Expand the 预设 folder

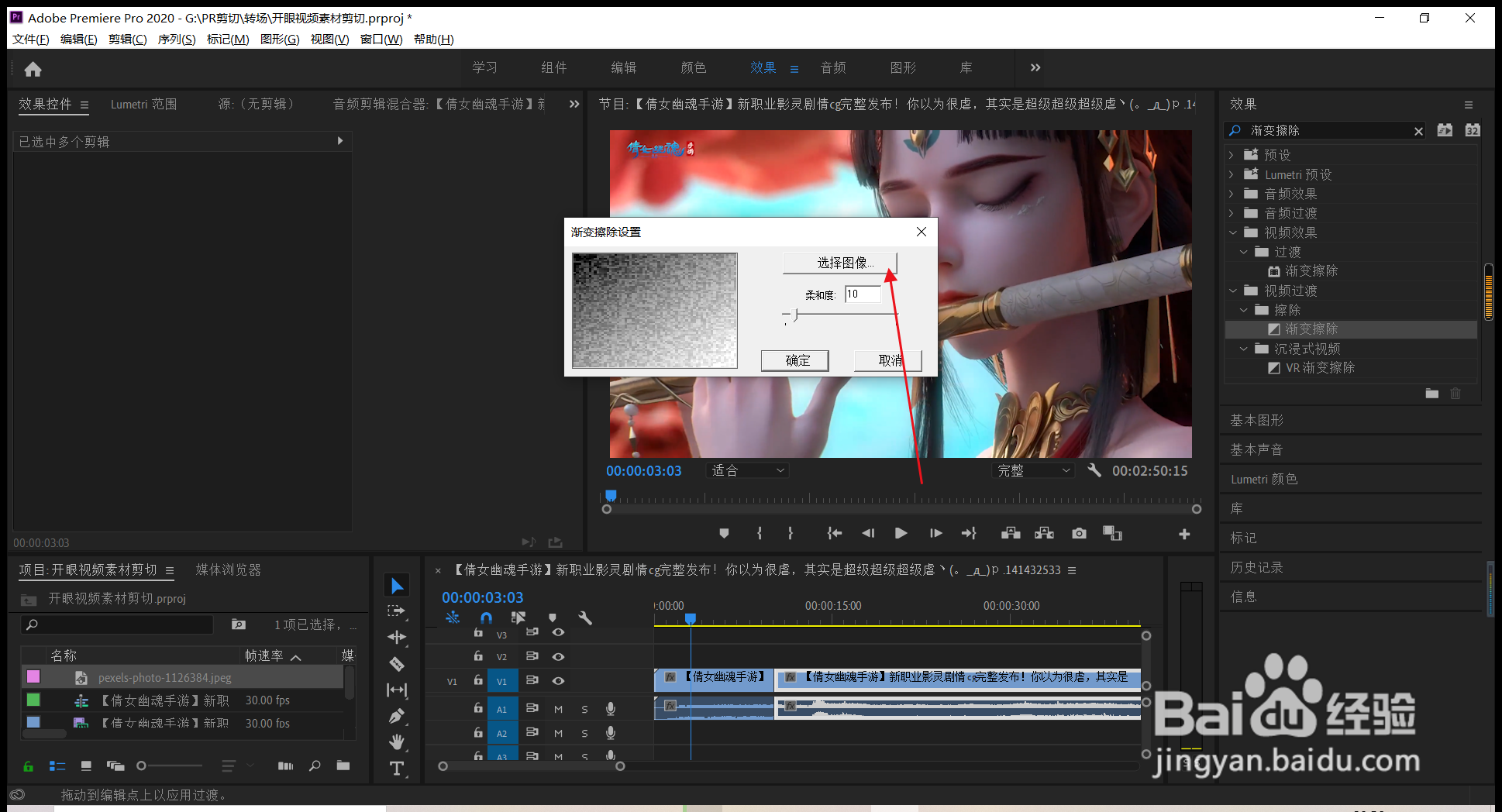coord(1232,155)
